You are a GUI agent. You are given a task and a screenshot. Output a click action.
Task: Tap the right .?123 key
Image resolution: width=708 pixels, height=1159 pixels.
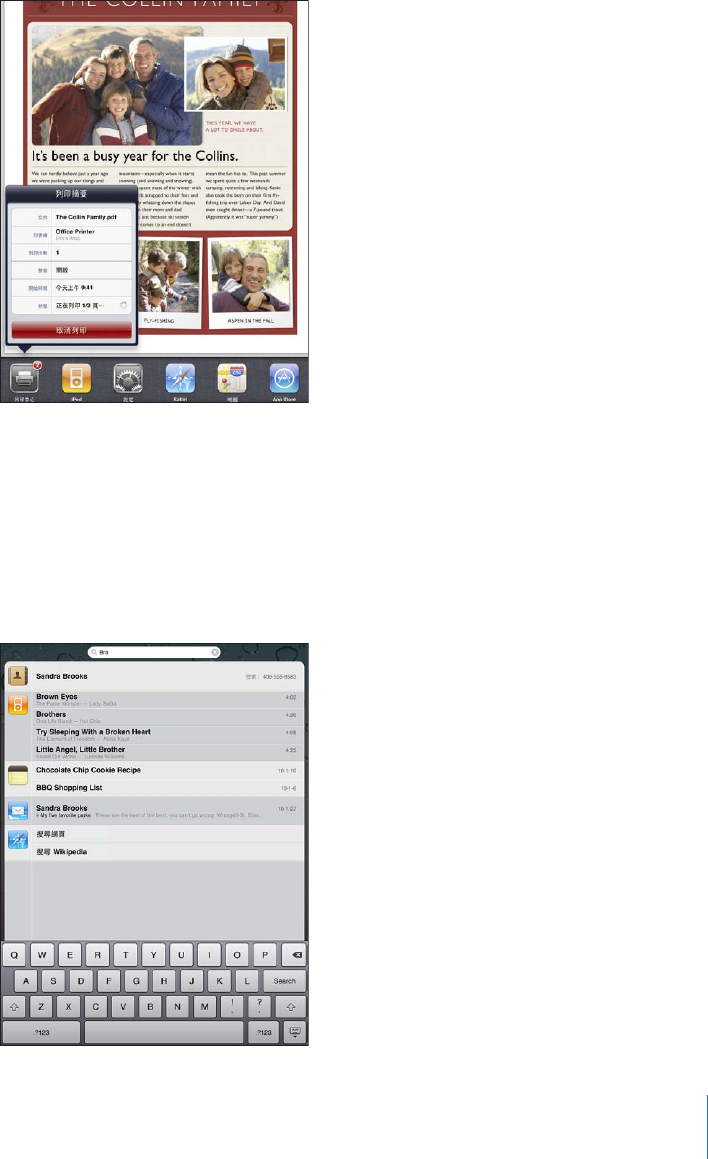264,1033
